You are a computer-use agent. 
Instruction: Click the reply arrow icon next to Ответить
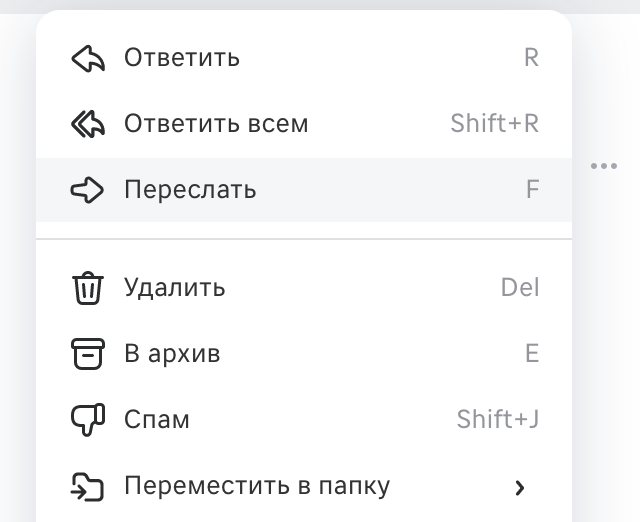[x=88, y=59]
